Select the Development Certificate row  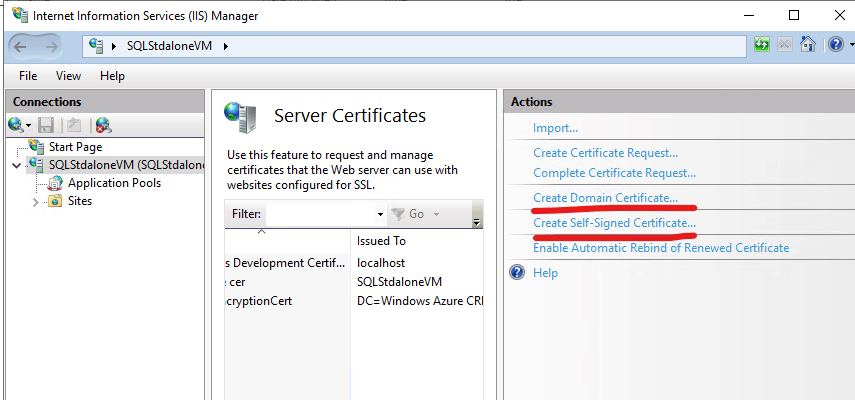(287, 263)
